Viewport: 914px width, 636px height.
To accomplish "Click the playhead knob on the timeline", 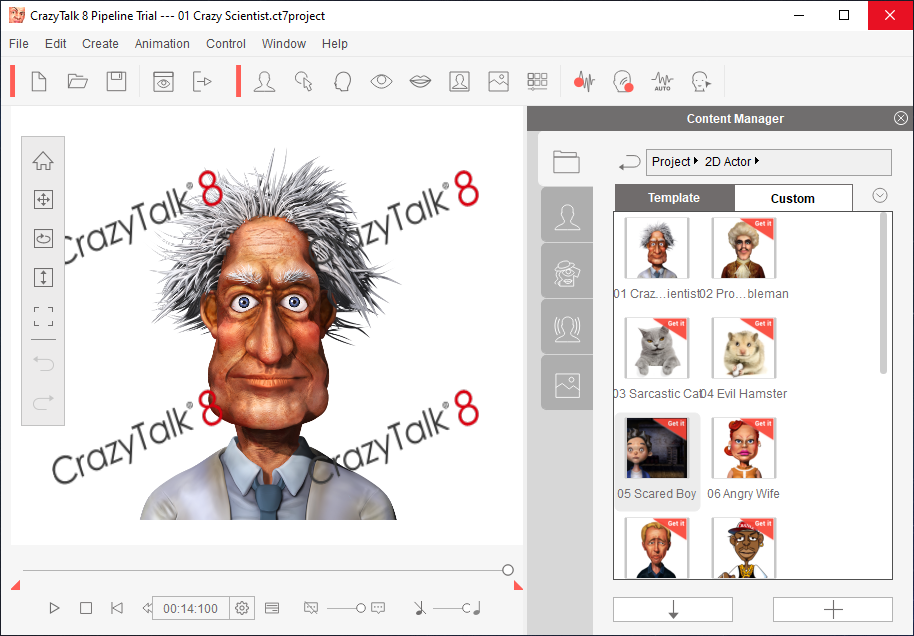I will [x=508, y=570].
